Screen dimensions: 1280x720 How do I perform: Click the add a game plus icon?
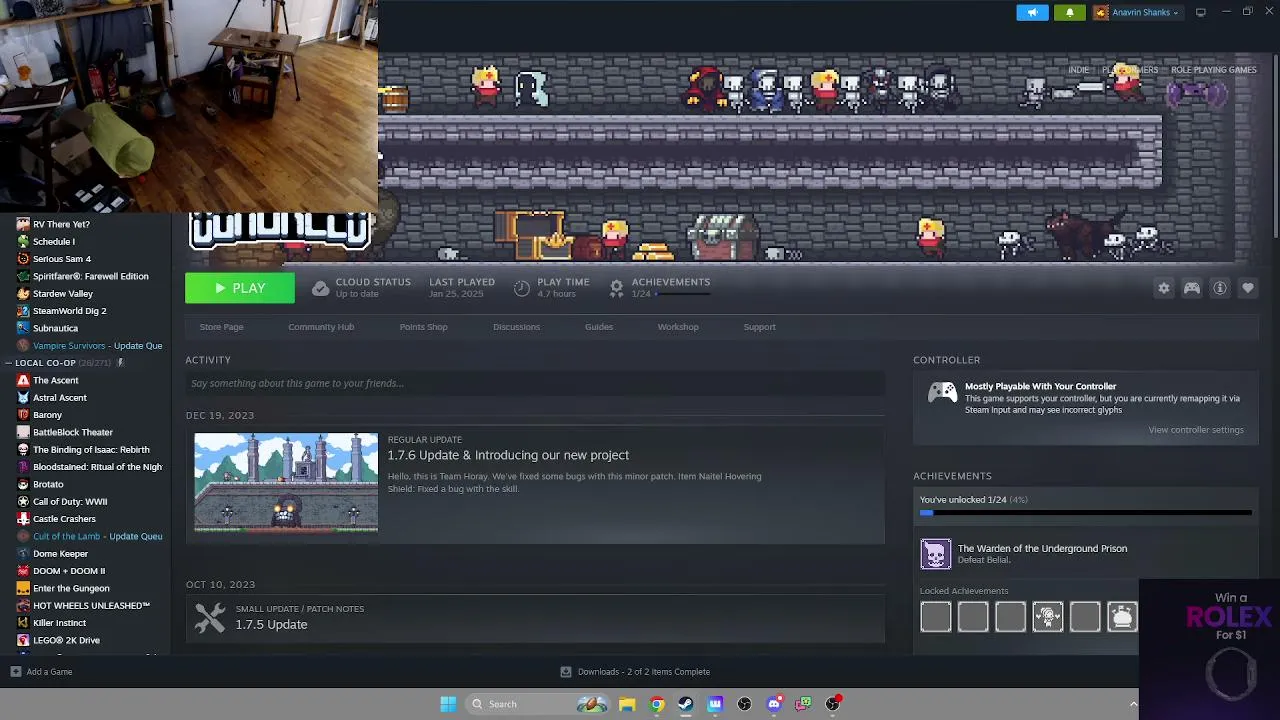coord(15,672)
